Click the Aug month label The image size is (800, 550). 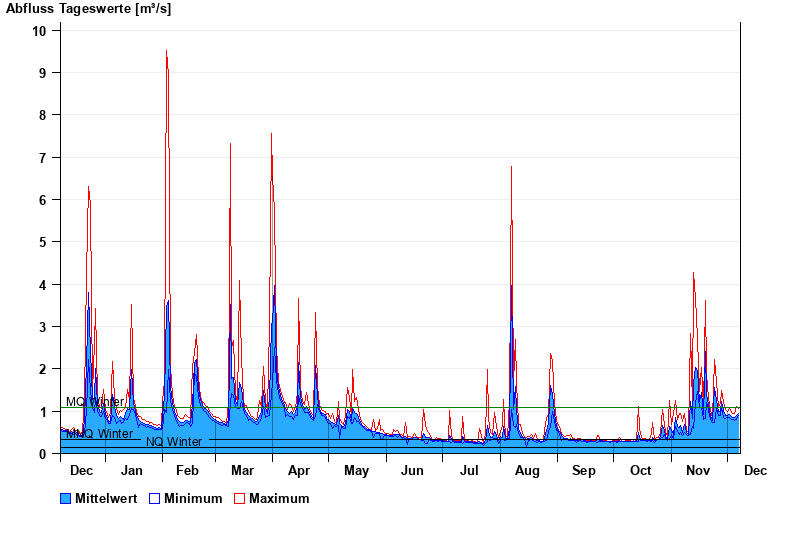[x=527, y=470]
